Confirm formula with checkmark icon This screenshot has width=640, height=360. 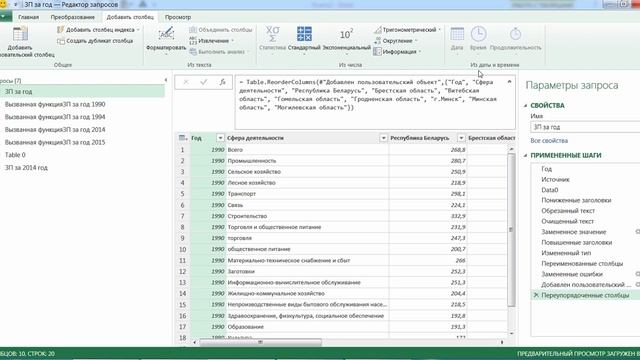[204, 82]
